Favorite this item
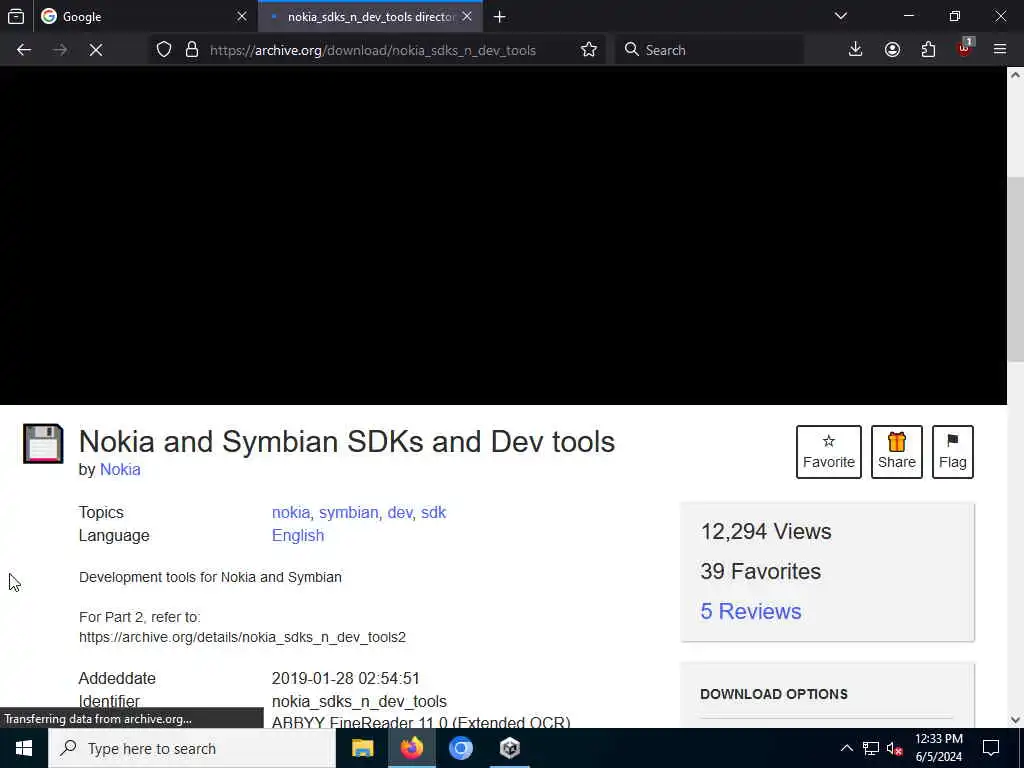The image size is (1024, 768). [829, 452]
